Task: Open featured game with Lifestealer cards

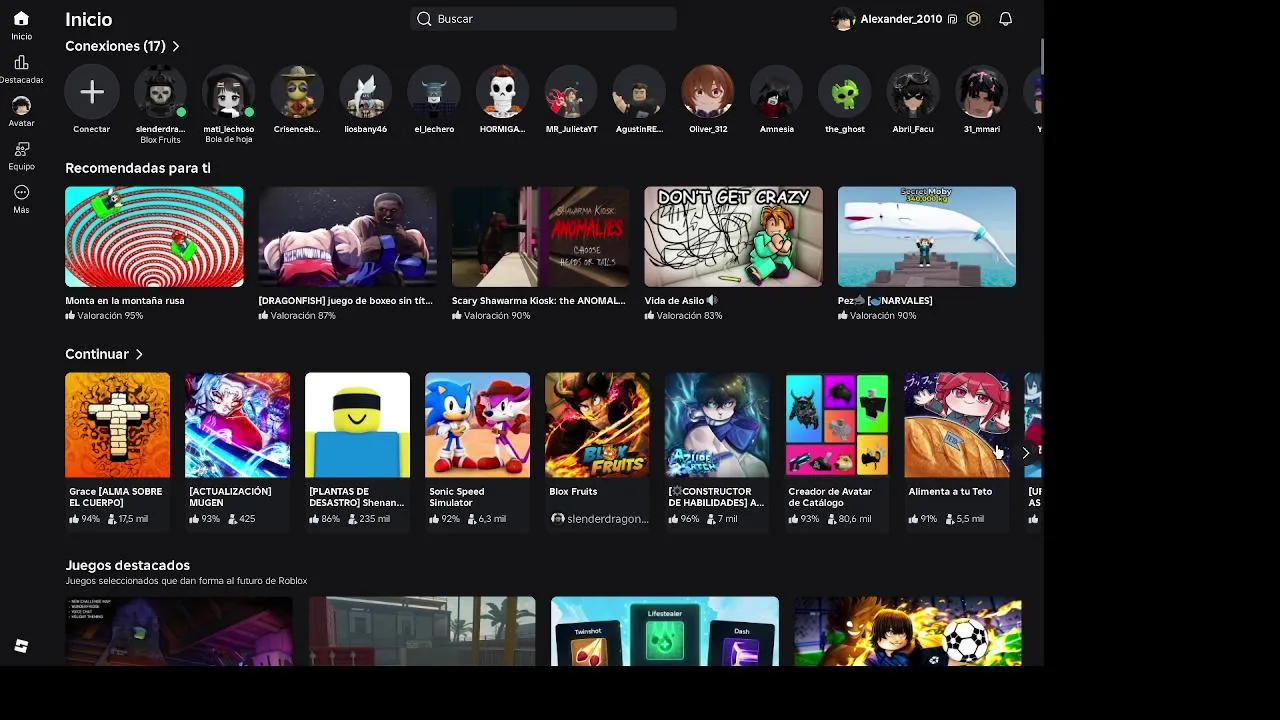Action: pos(665,631)
